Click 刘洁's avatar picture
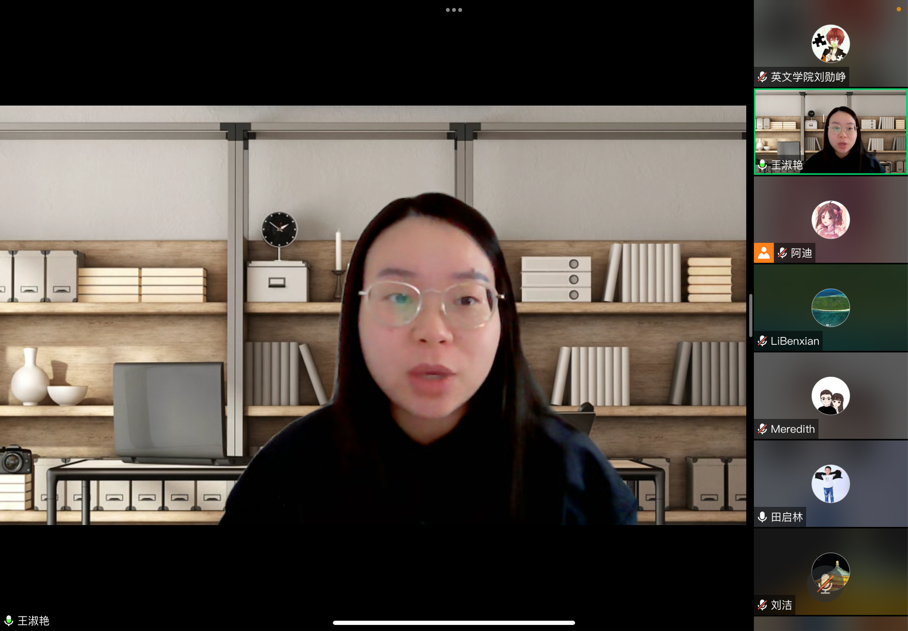The height and width of the screenshot is (631, 908). [830, 572]
